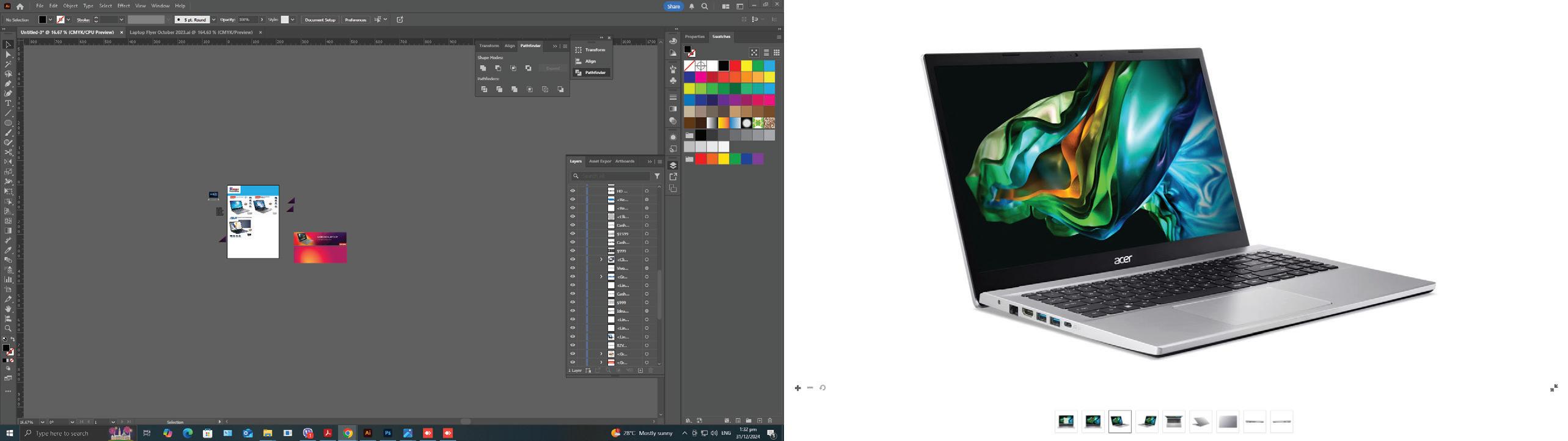Hide the Vivo... layer item
The width and height of the screenshot is (1568, 441).
pos(573,268)
